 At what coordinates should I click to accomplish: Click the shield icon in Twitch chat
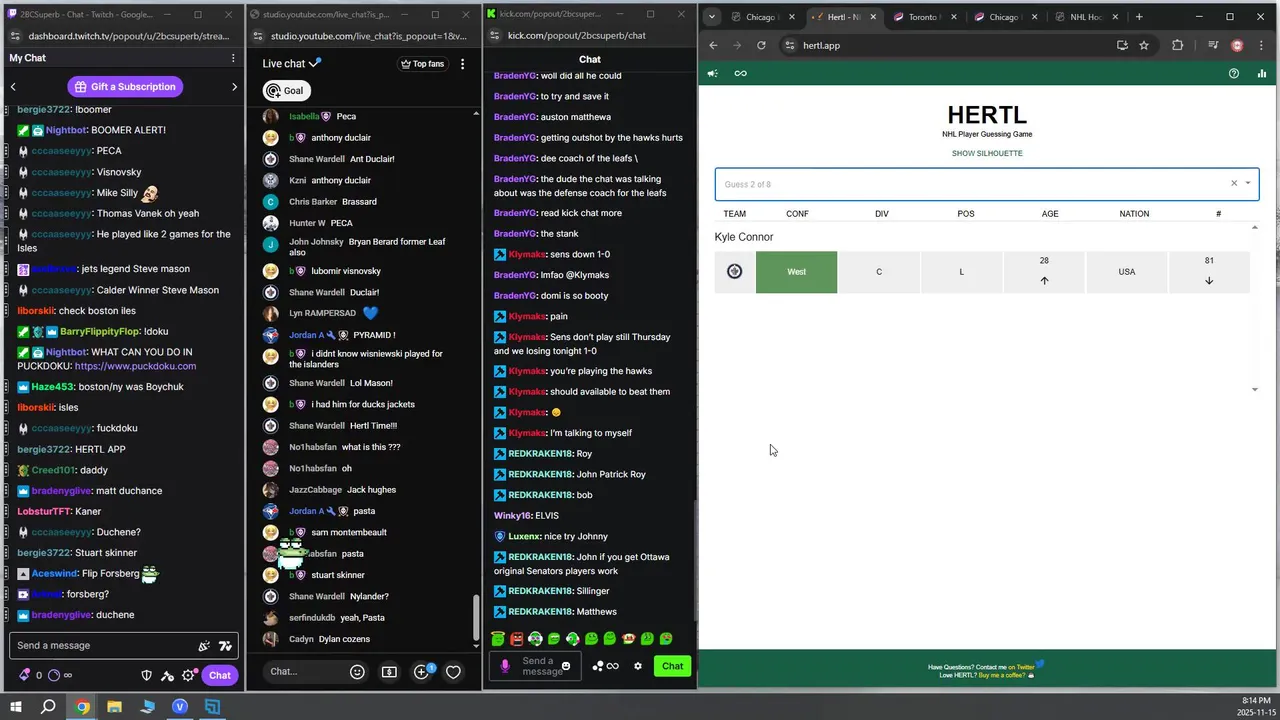tap(147, 675)
